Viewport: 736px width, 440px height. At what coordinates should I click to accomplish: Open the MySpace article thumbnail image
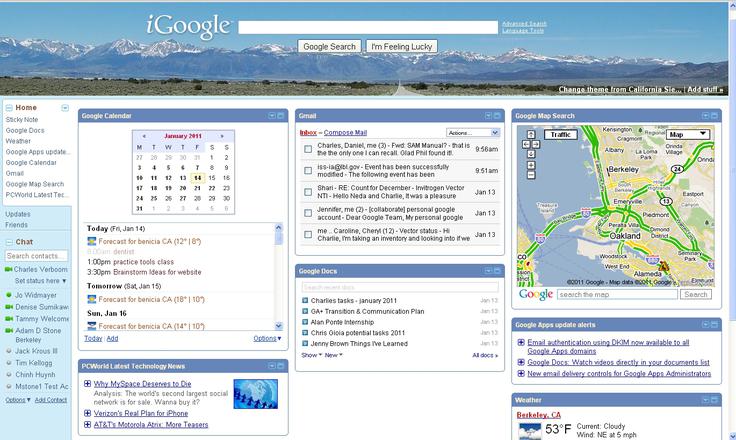[255, 394]
